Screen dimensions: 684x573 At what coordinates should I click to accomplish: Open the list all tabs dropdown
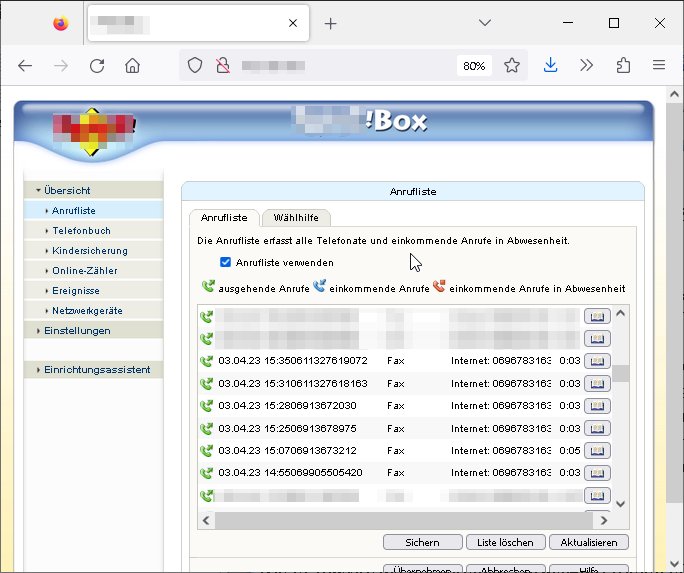coord(485,22)
